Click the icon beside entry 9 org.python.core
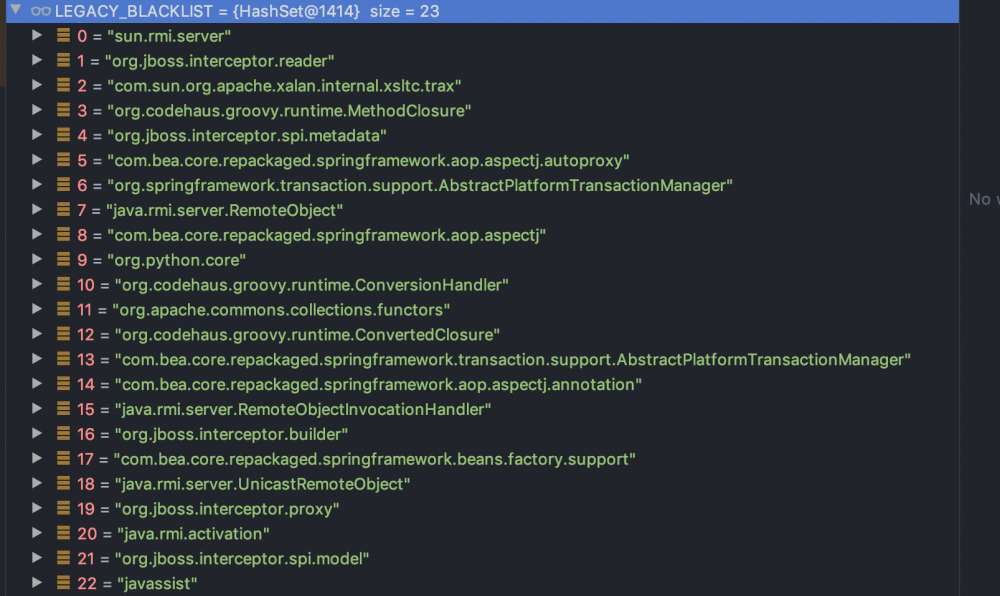The image size is (1000, 596). 64,260
